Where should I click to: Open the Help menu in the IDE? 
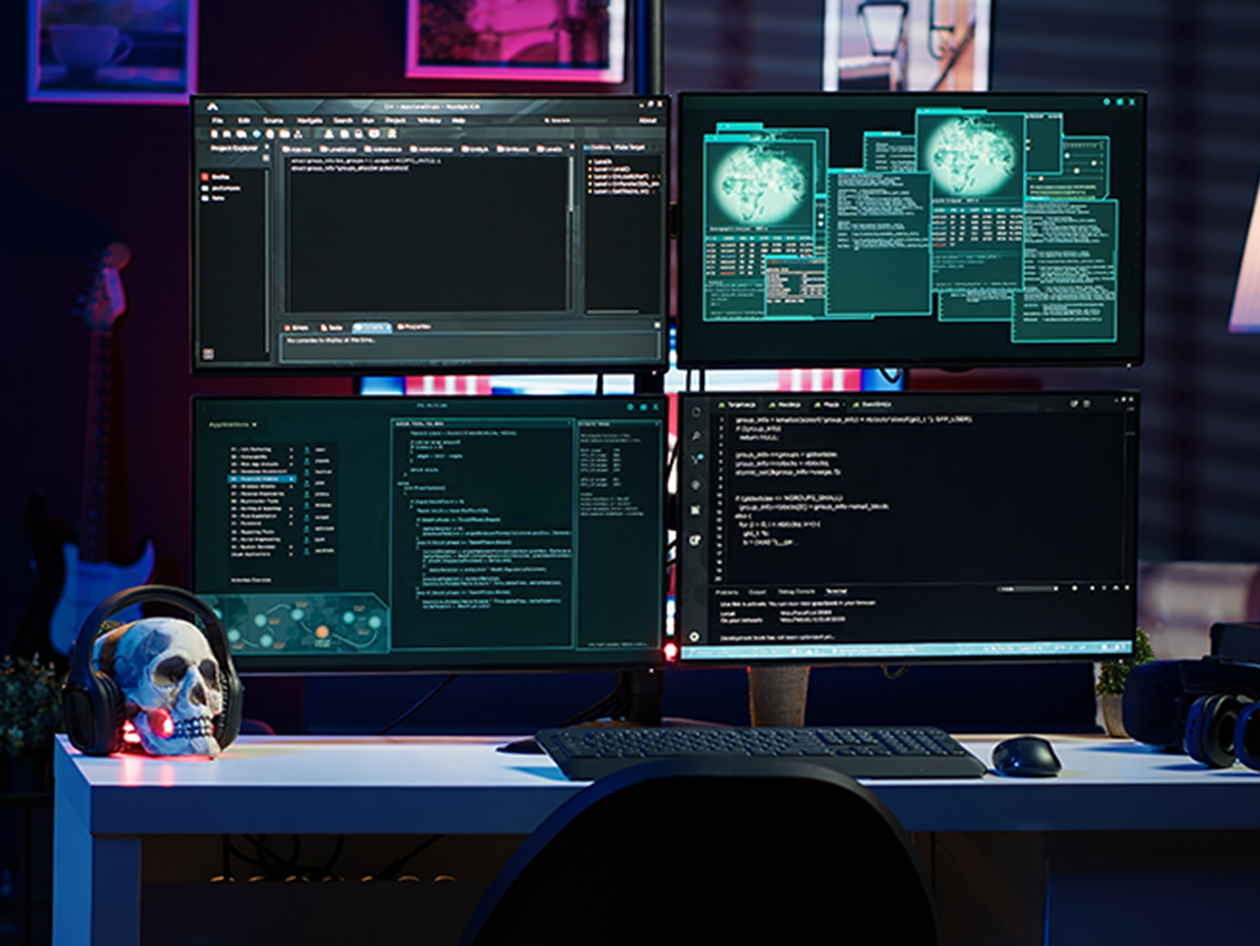(459, 120)
